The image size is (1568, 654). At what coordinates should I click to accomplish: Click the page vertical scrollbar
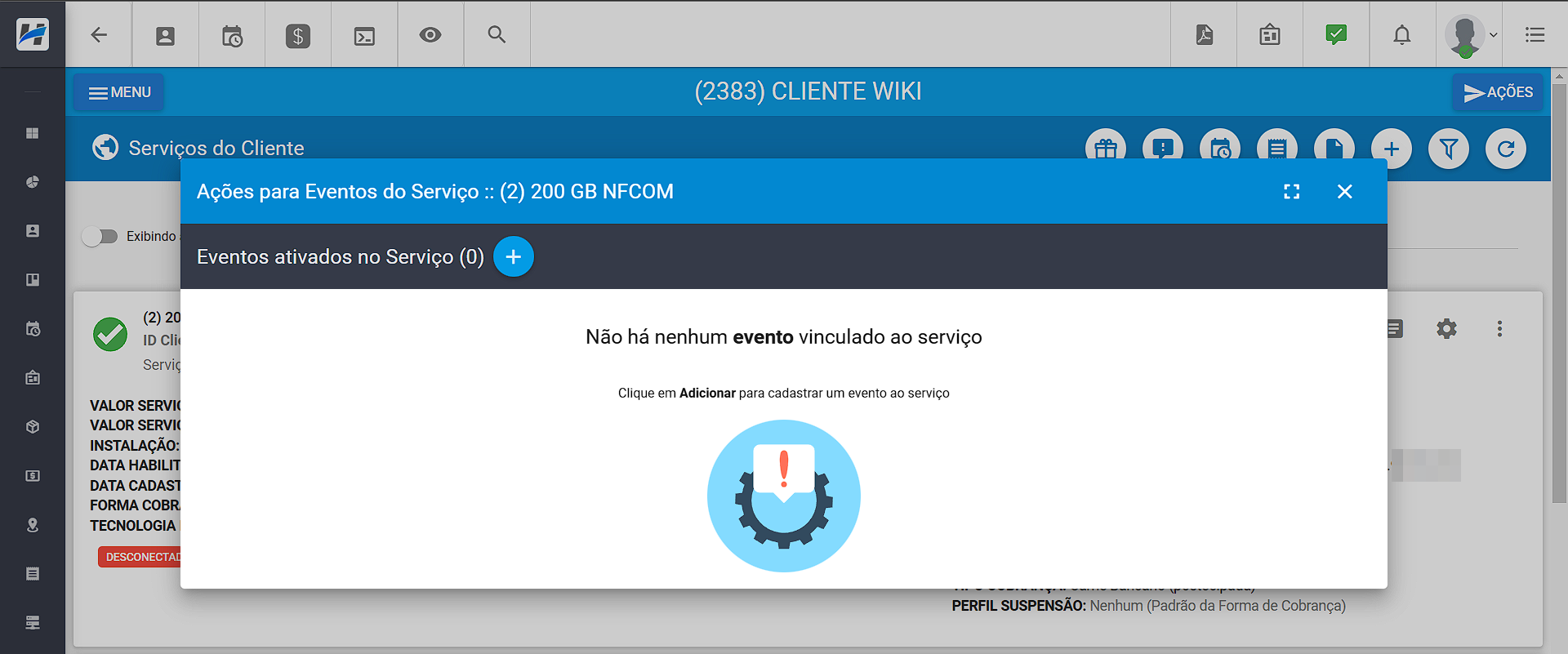1559,294
